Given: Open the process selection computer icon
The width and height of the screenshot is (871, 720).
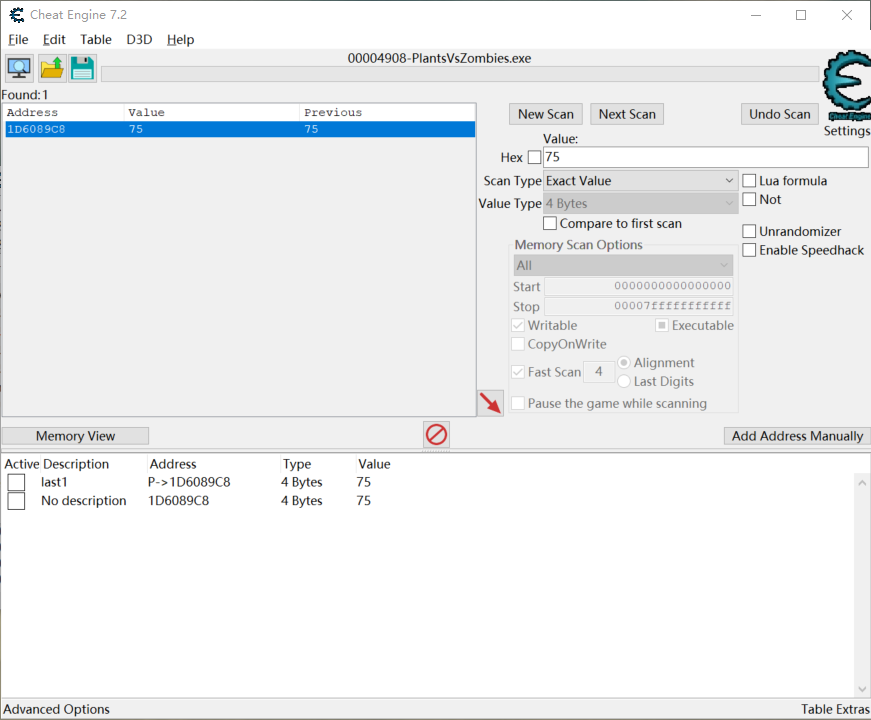Looking at the screenshot, I should click(x=19, y=68).
